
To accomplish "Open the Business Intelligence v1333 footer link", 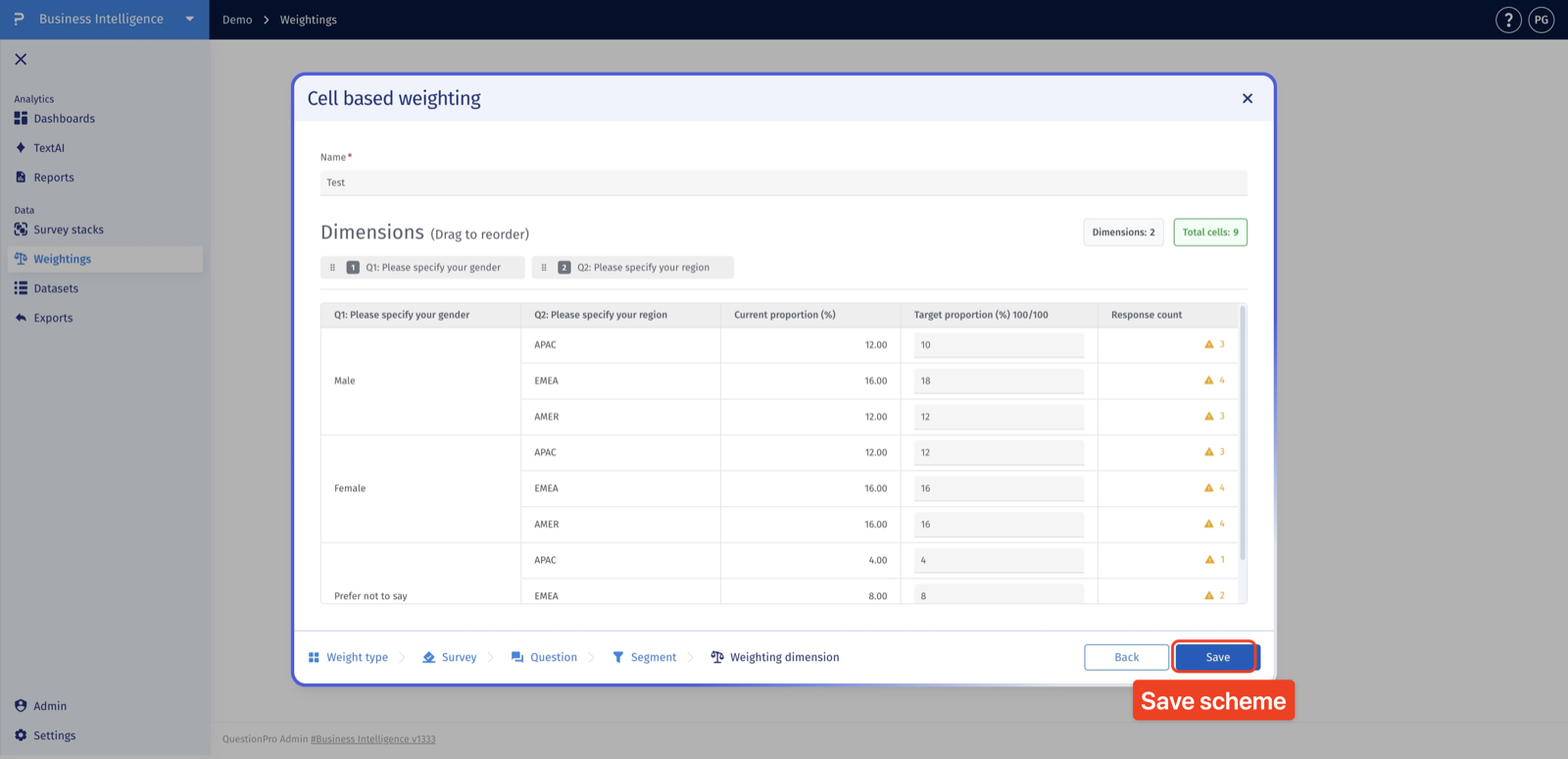I will click(x=372, y=739).
